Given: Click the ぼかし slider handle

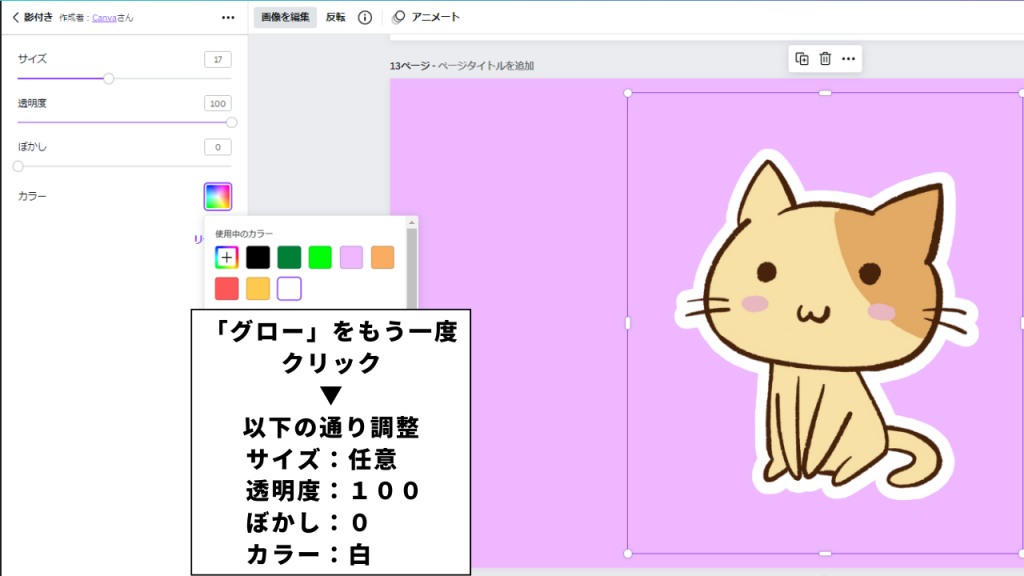Looking at the screenshot, I should 18,166.
